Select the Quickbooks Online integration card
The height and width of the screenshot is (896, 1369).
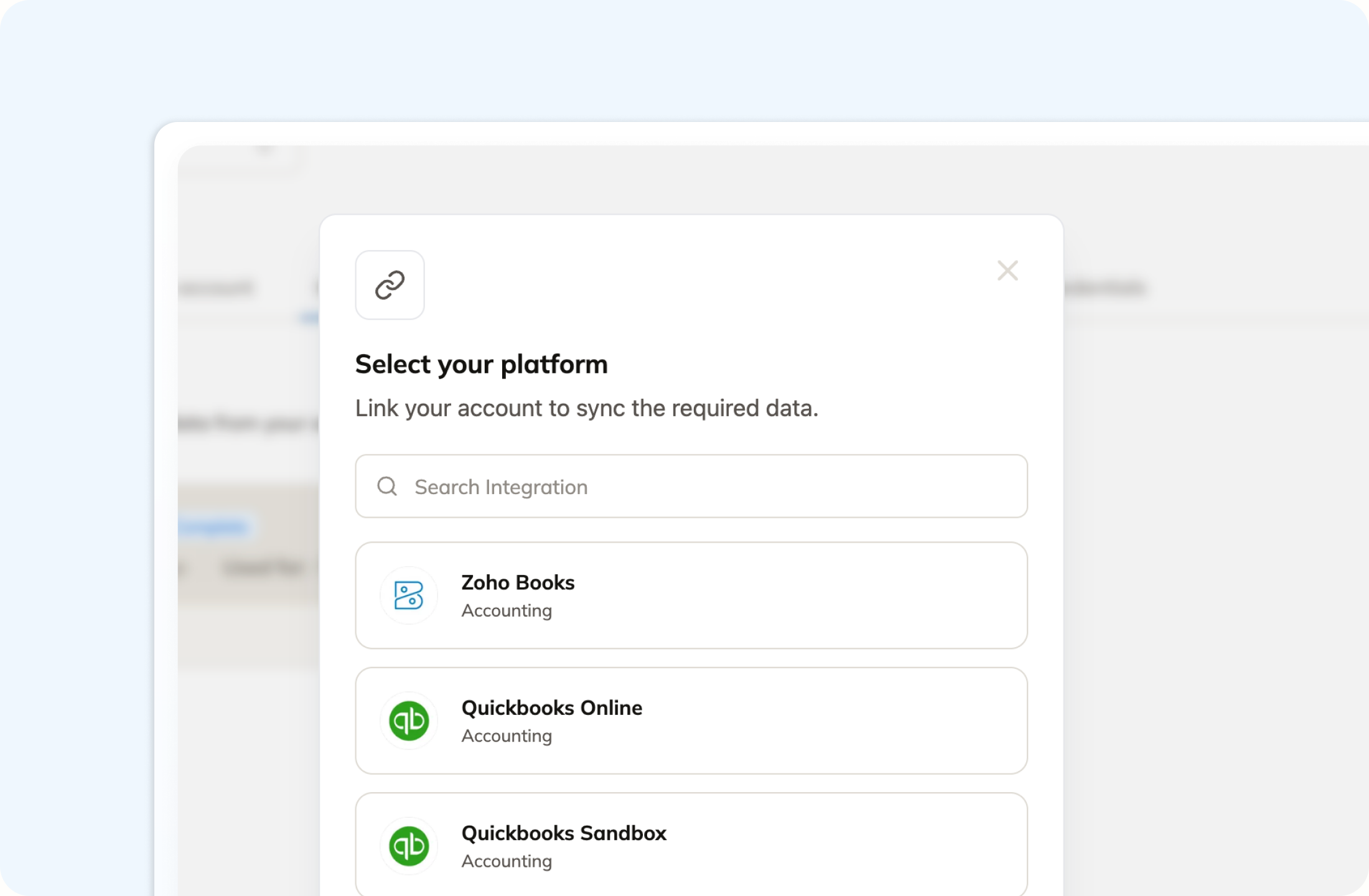pos(691,721)
